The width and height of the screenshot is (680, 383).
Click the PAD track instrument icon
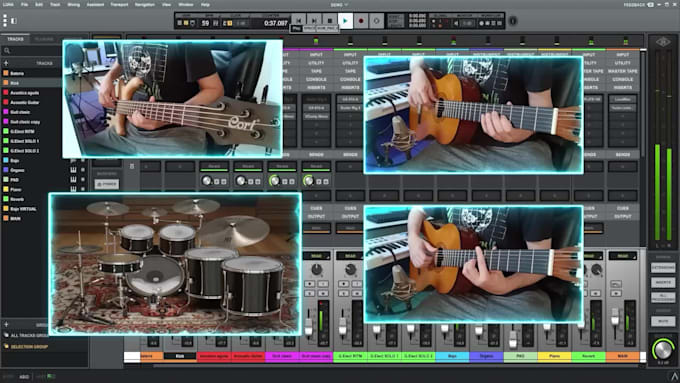[x=73, y=180]
